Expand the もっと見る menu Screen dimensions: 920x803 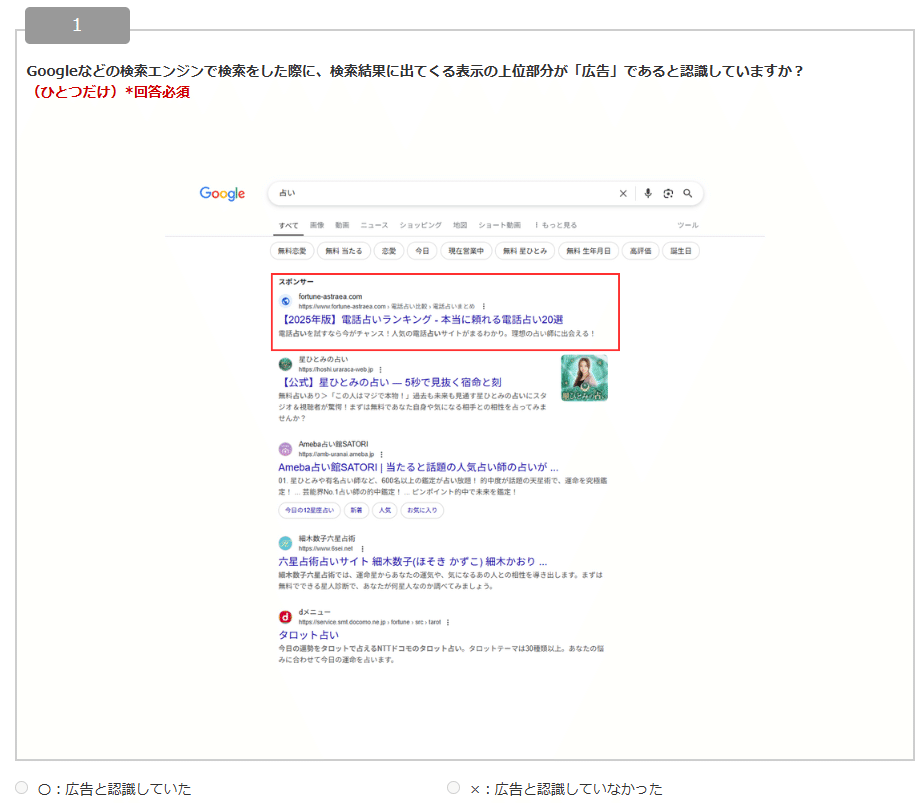(x=556, y=225)
